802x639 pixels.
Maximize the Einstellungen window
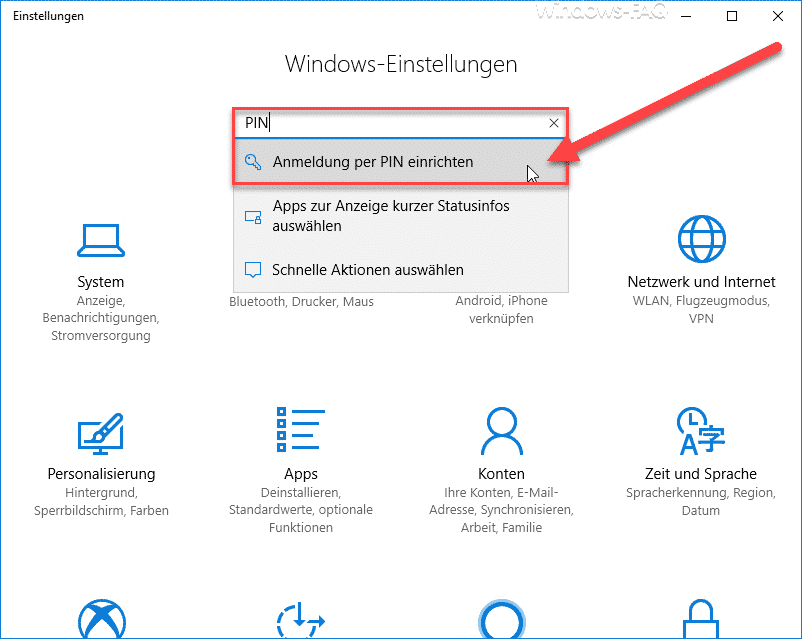click(x=732, y=16)
